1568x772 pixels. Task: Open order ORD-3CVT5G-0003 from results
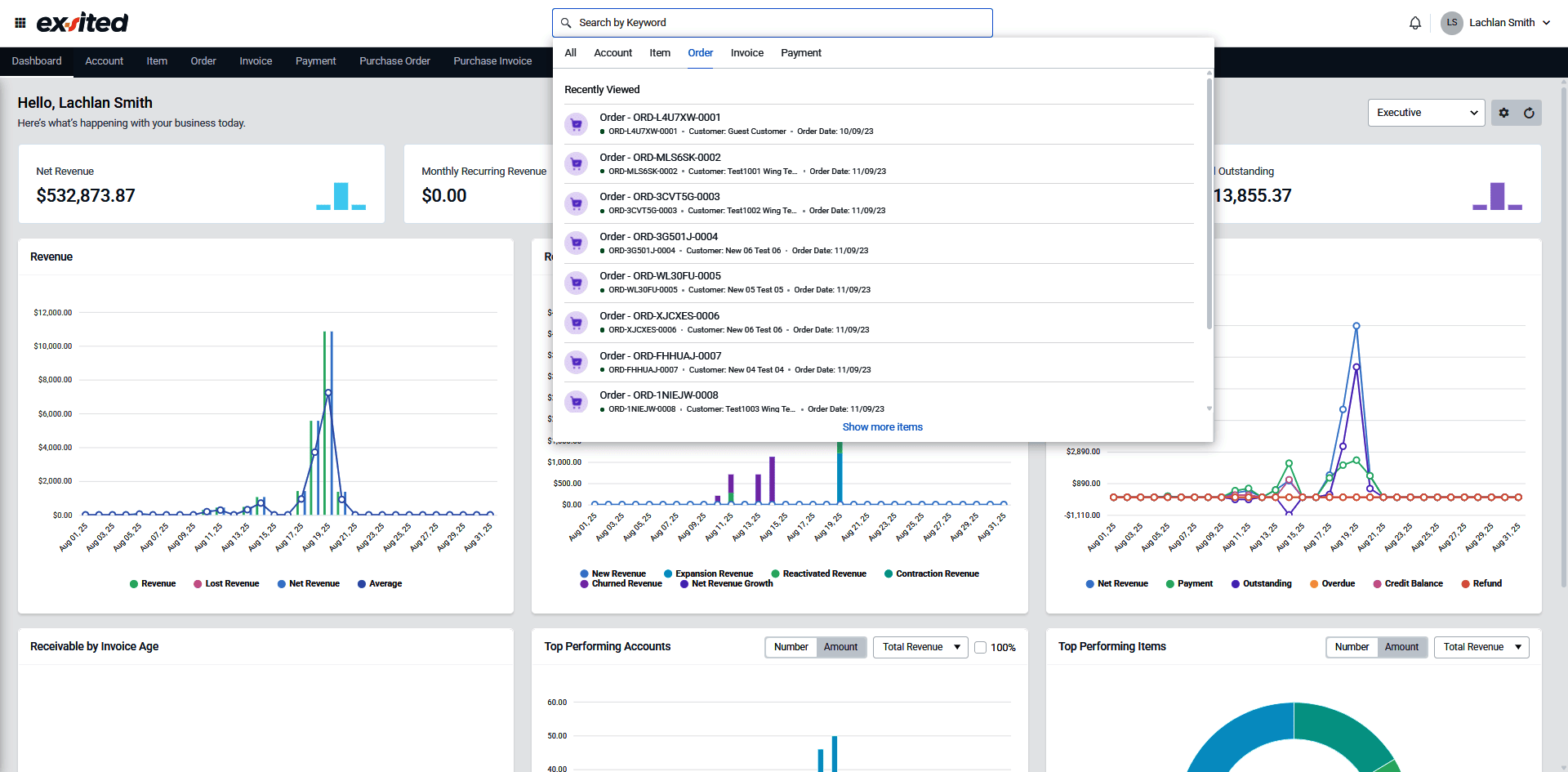point(660,197)
